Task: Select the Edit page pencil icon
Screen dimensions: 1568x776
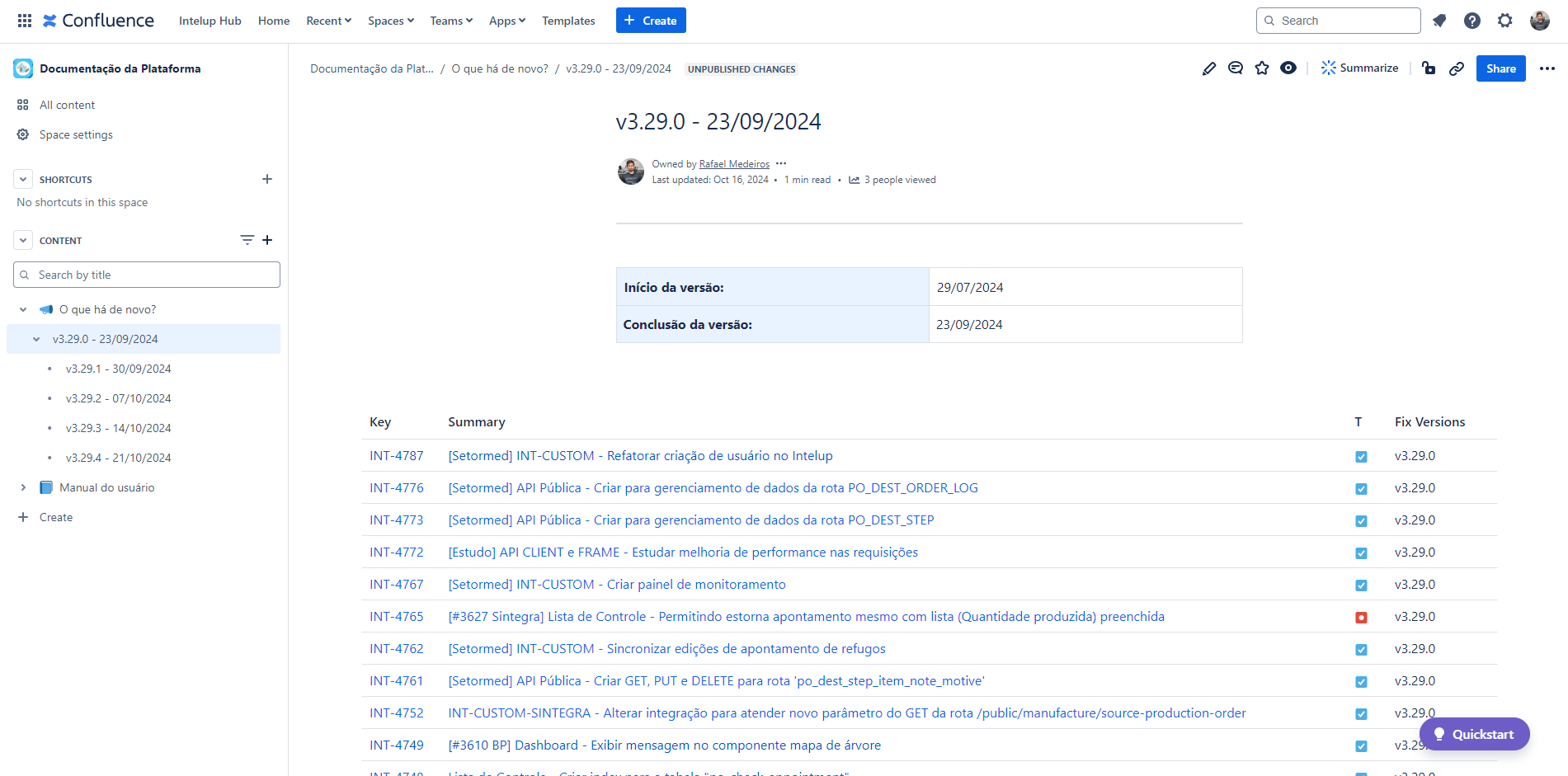Action: [1209, 68]
